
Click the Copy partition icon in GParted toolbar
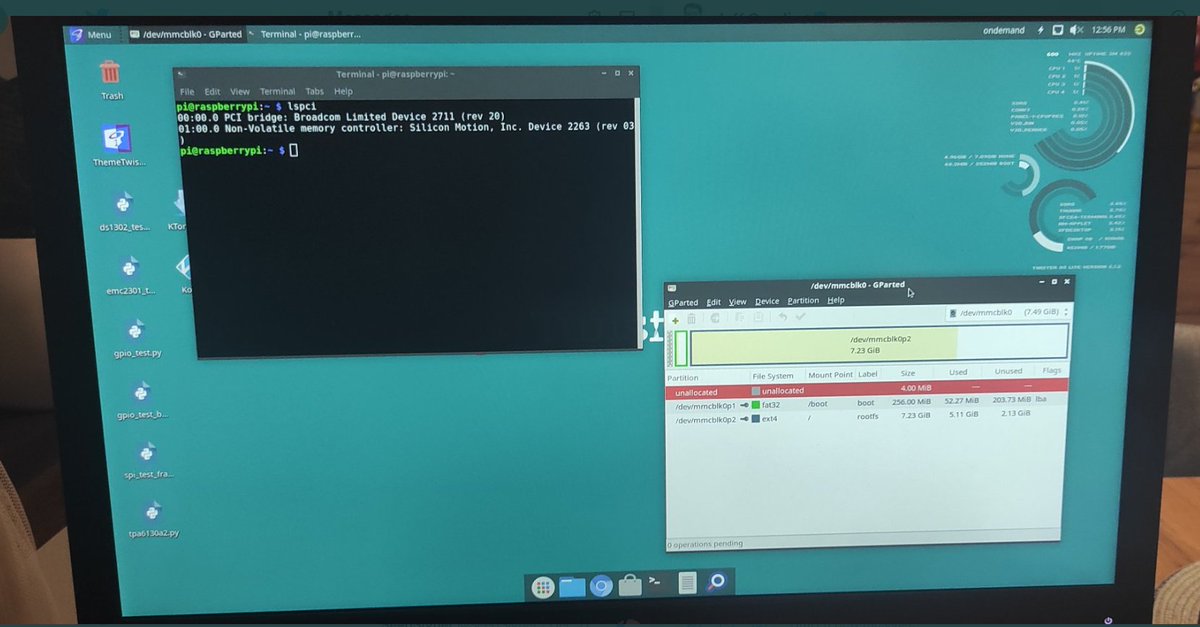(x=741, y=317)
